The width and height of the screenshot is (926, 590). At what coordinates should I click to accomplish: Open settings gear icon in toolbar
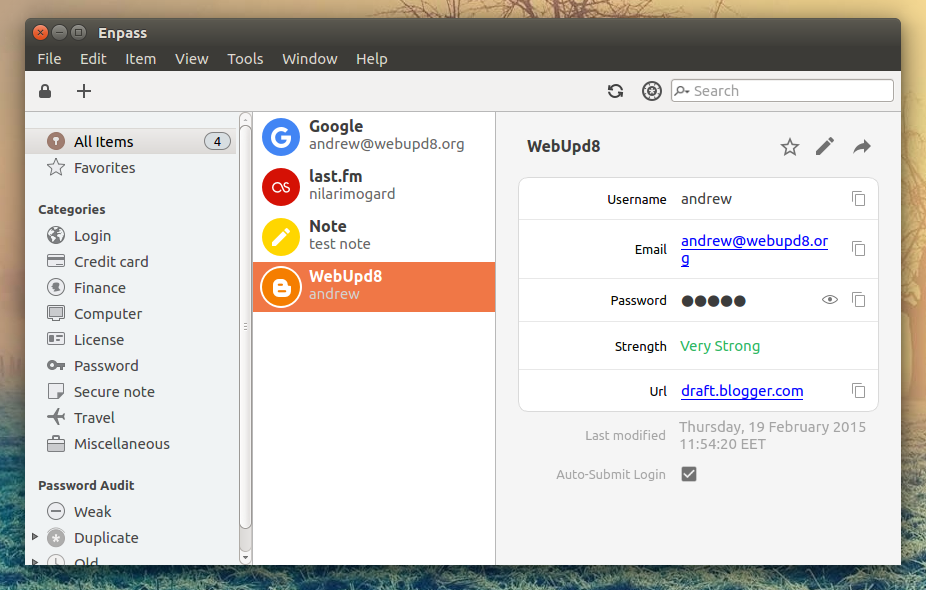[x=651, y=91]
